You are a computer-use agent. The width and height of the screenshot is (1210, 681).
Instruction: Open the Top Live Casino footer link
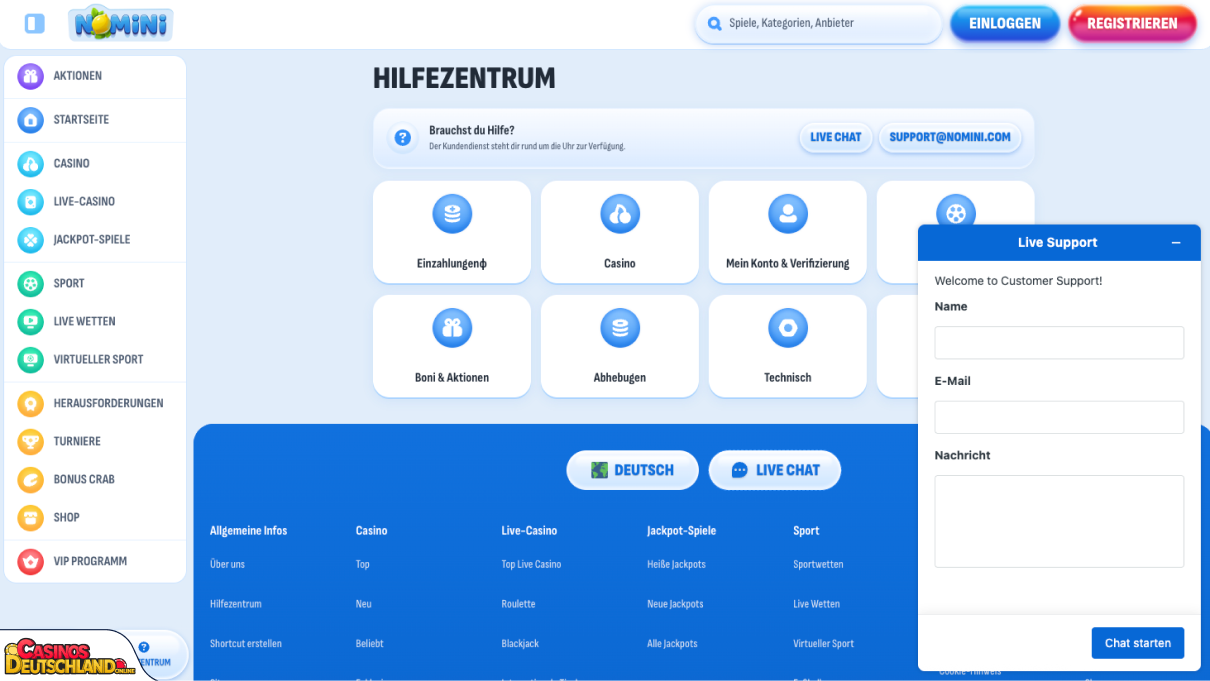pos(531,565)
